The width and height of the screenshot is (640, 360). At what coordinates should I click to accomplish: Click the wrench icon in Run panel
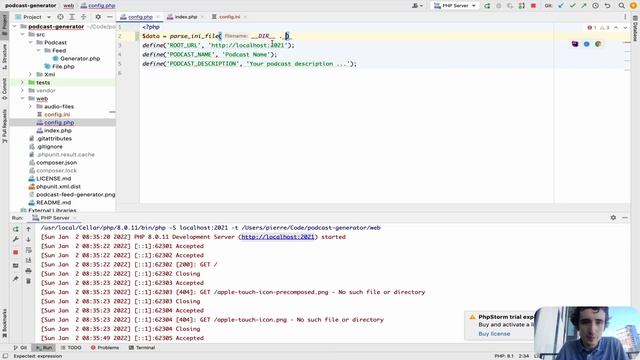pyautogui.click(x=16, y=239)
